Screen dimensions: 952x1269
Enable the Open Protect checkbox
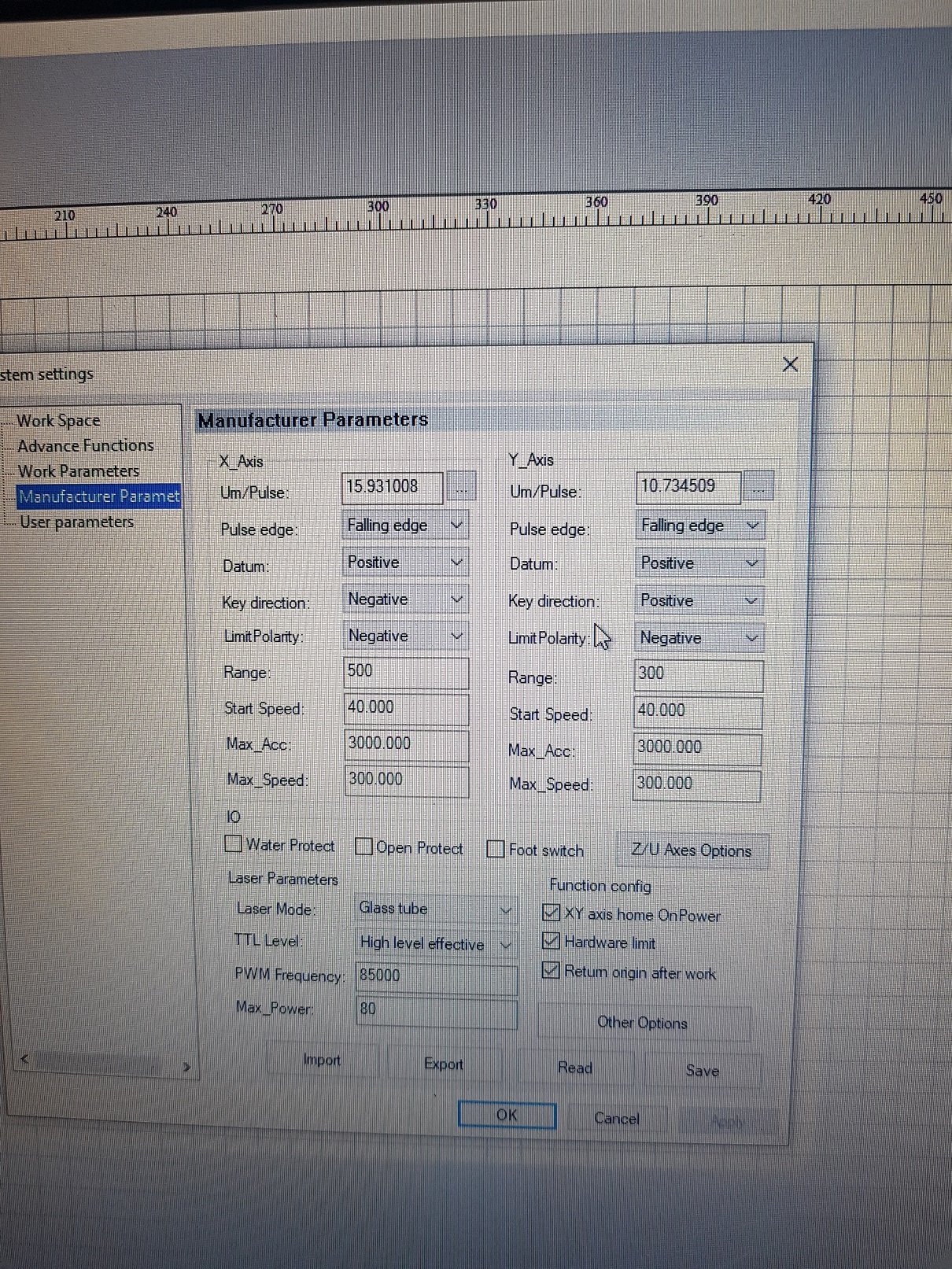363,847
